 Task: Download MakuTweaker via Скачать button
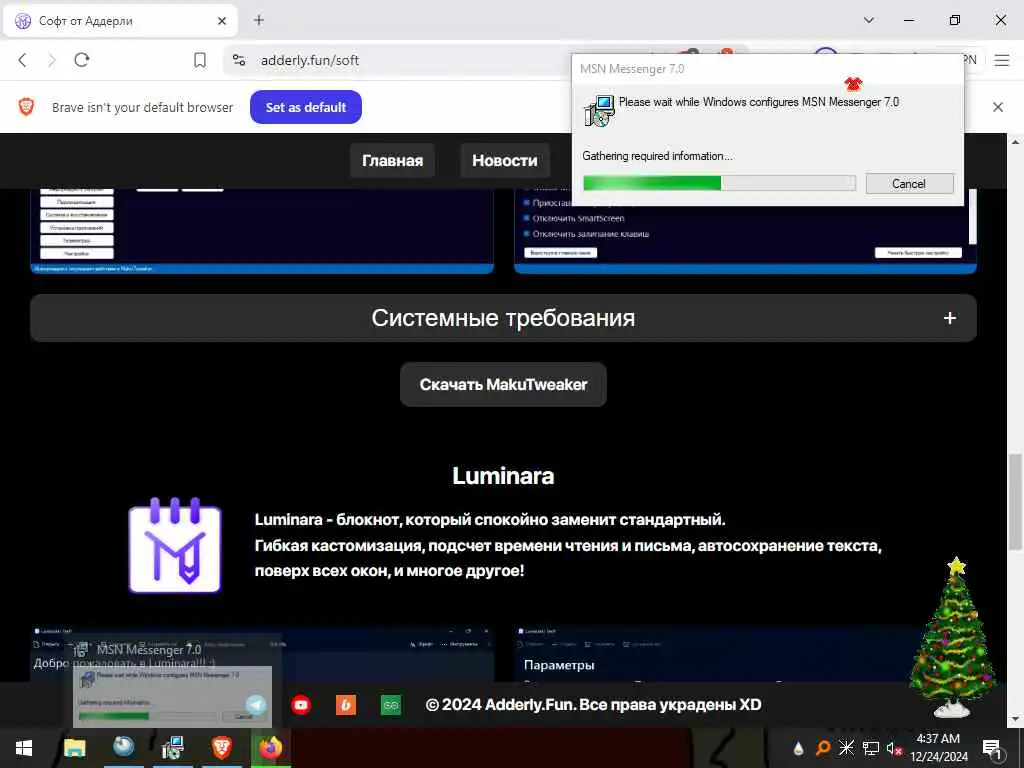point(503,385)
